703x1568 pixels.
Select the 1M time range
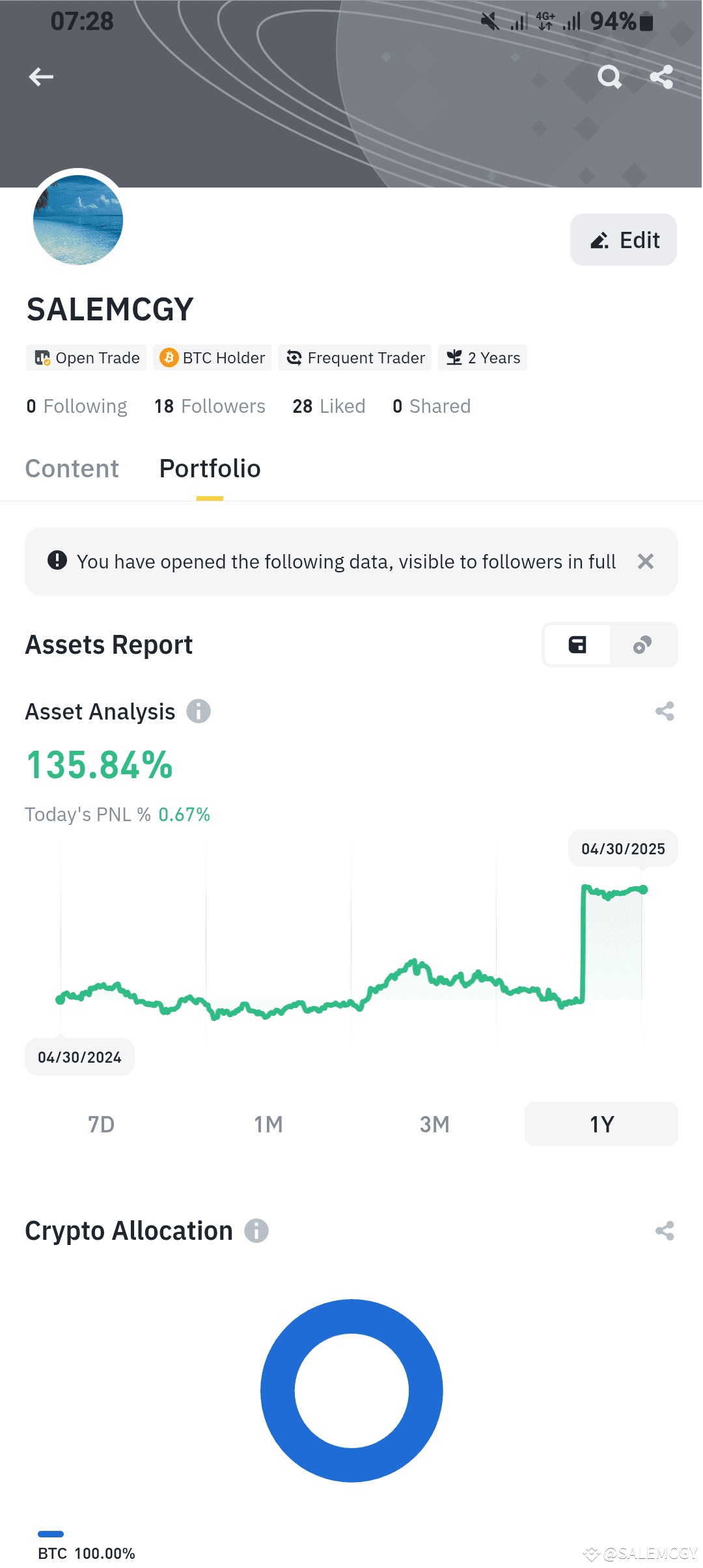[x=268, y=1124]
